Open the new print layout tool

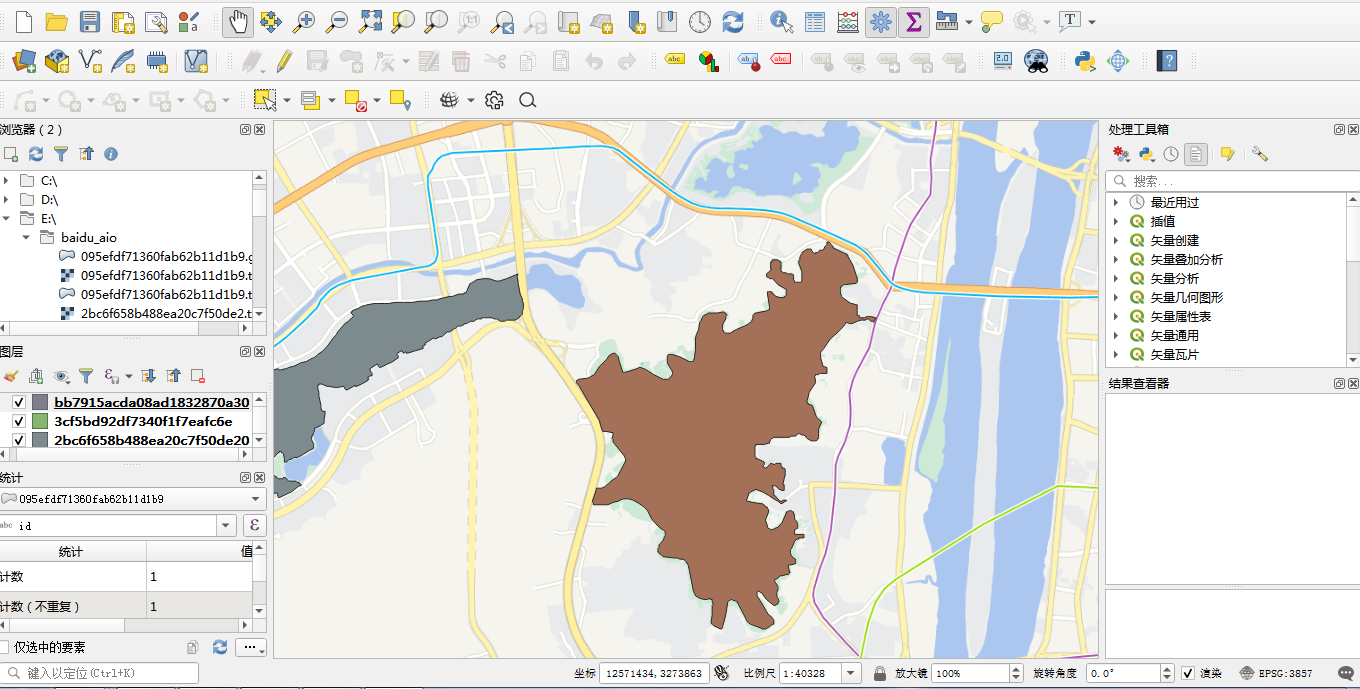point(123,21)
